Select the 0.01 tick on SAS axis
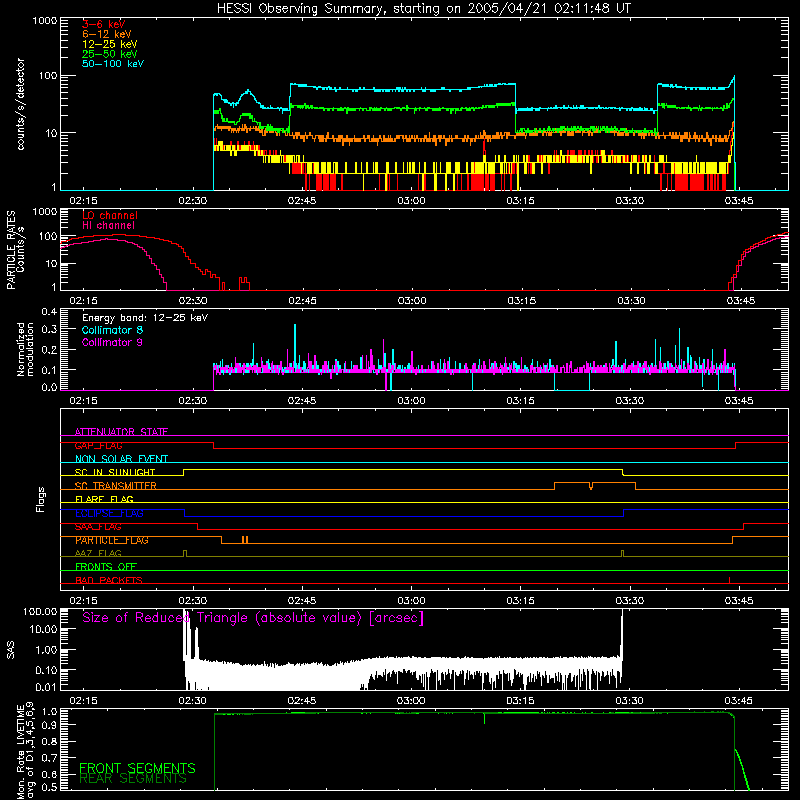This screenshot has height=800, width=800. (x=46, y=687)
